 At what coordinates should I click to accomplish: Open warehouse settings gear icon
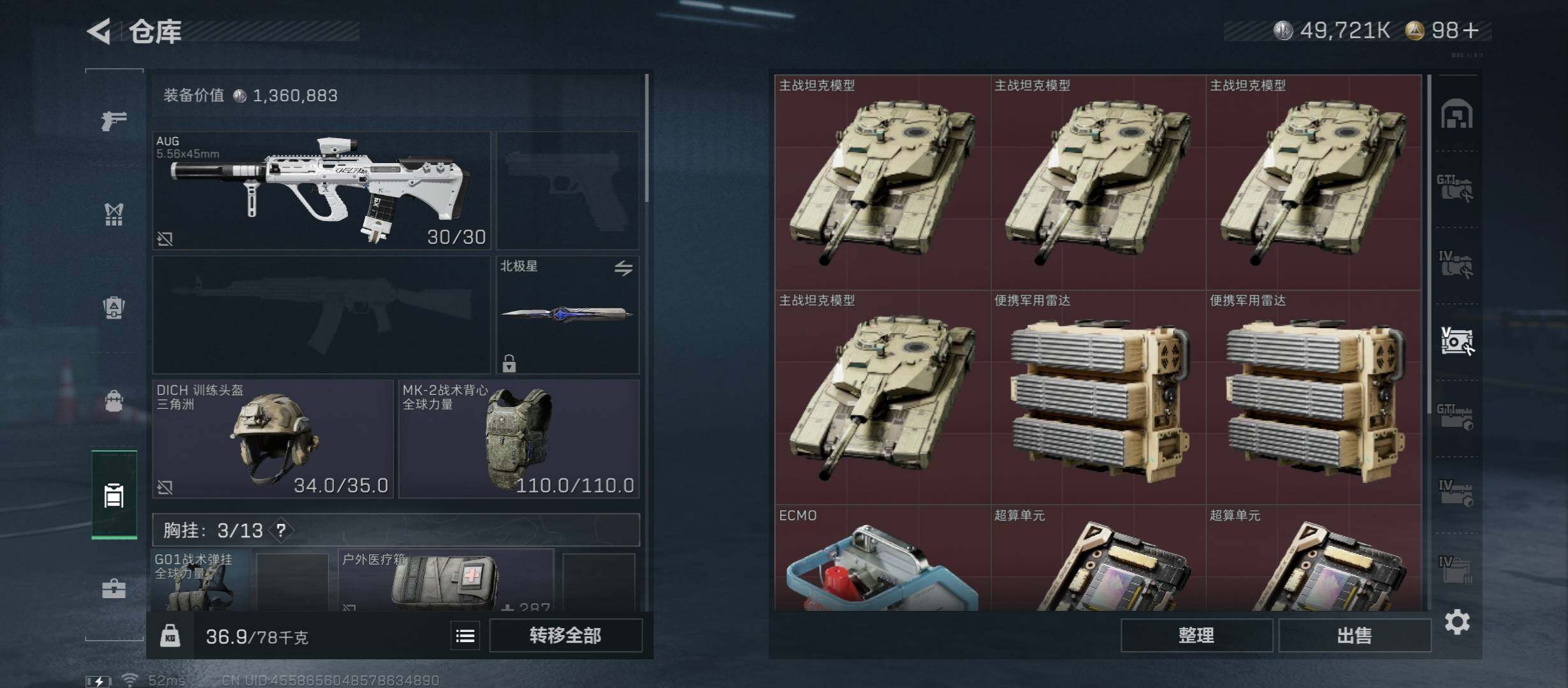[1457, 622]
